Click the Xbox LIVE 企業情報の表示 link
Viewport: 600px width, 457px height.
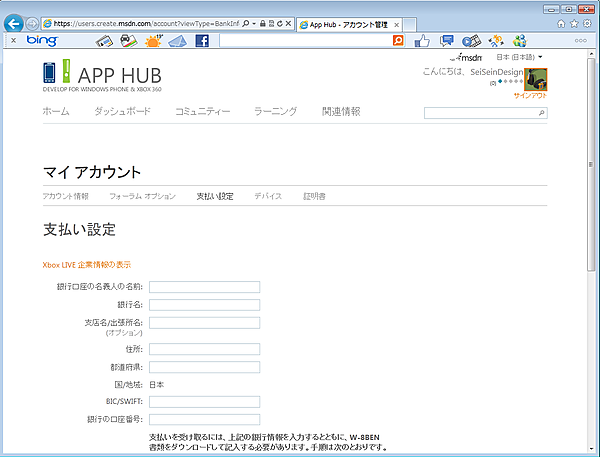[x=87, y=265]
